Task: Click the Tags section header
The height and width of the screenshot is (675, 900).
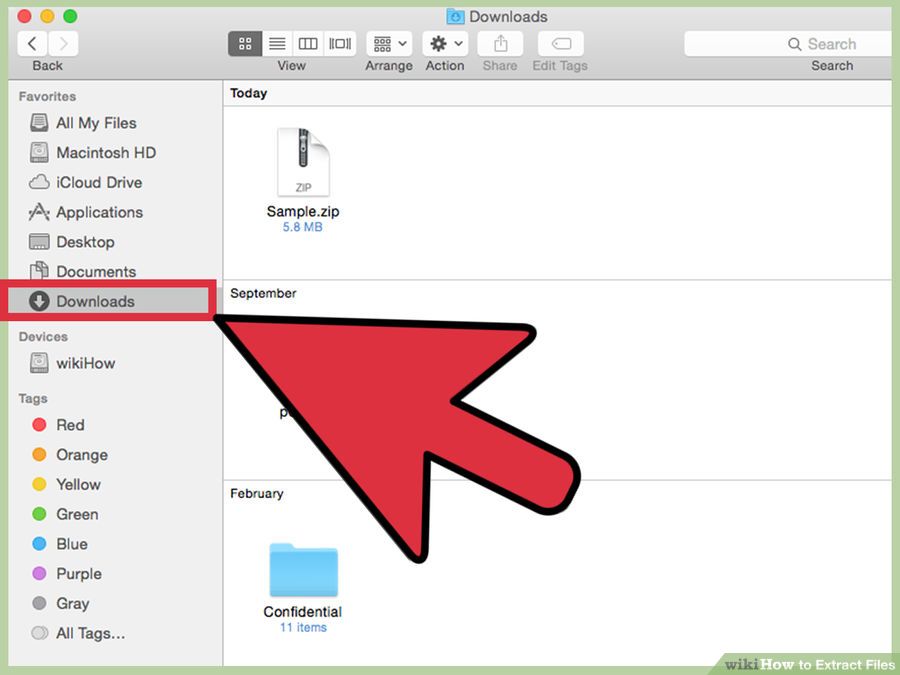Action: coord(33,398)
